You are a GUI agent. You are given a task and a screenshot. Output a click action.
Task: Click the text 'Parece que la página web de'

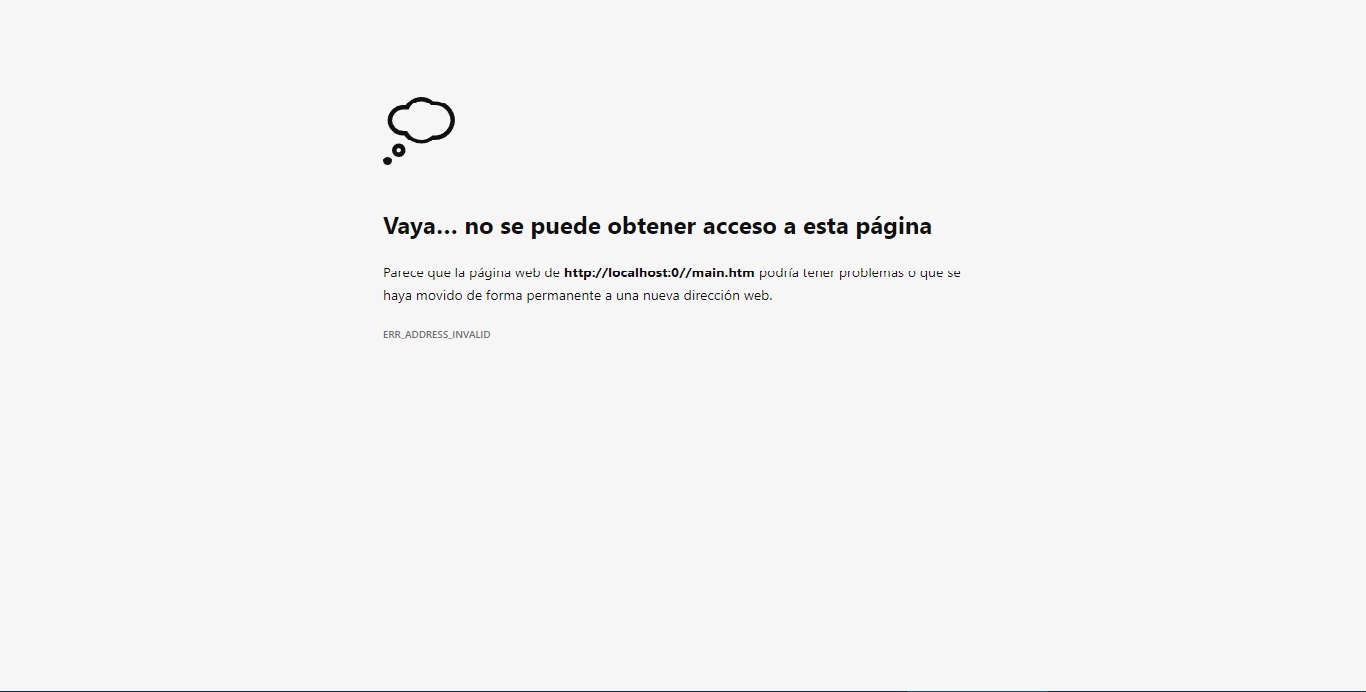[471, 273]
